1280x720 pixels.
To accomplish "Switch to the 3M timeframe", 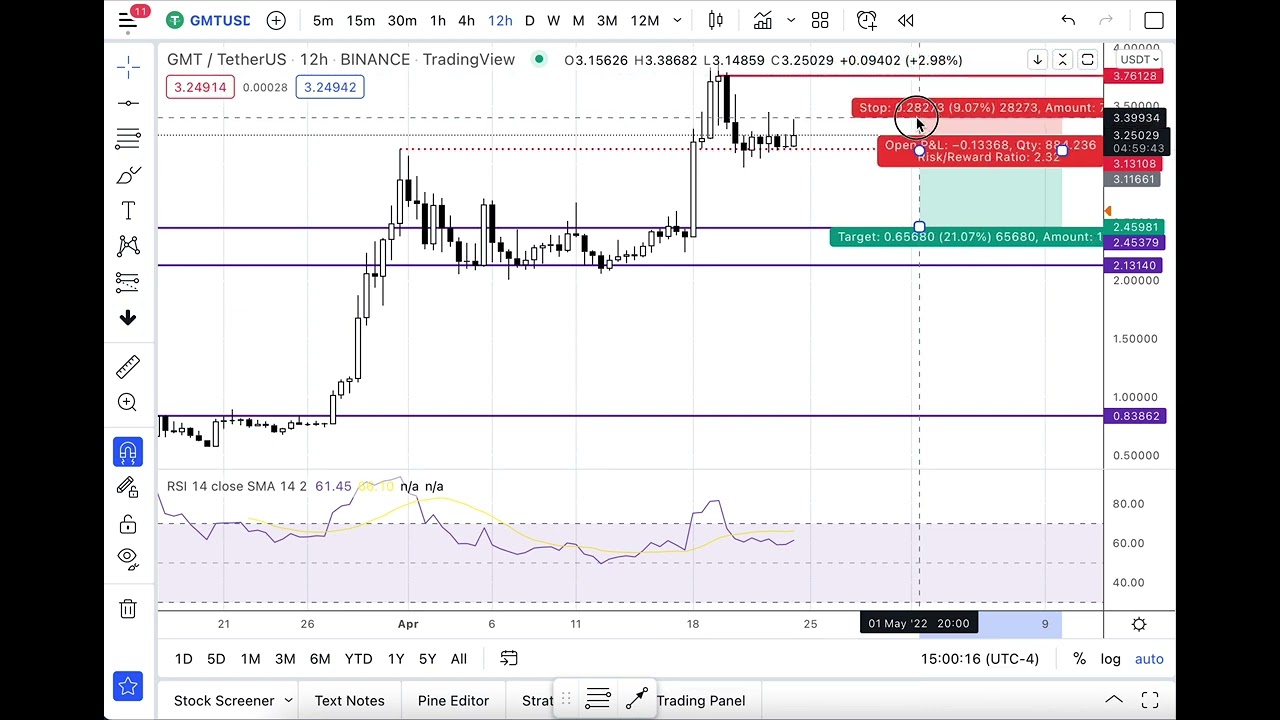I will [607, 20].
